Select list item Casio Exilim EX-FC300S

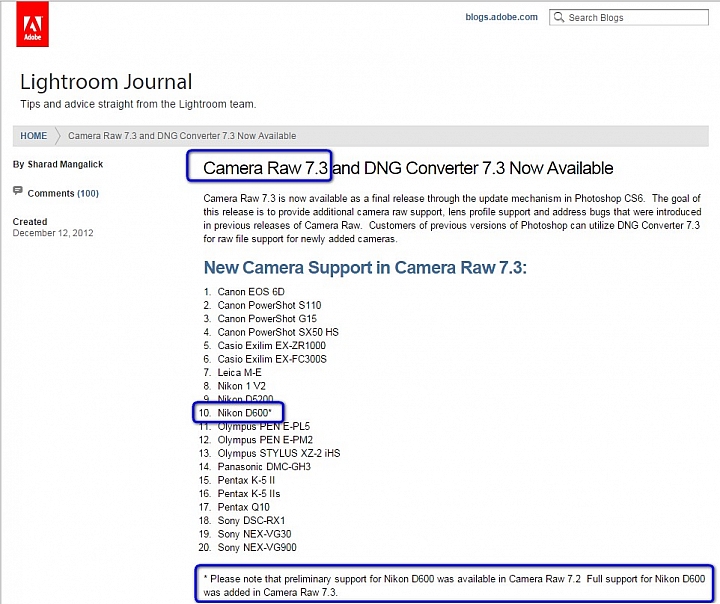(x=272, y=359)
